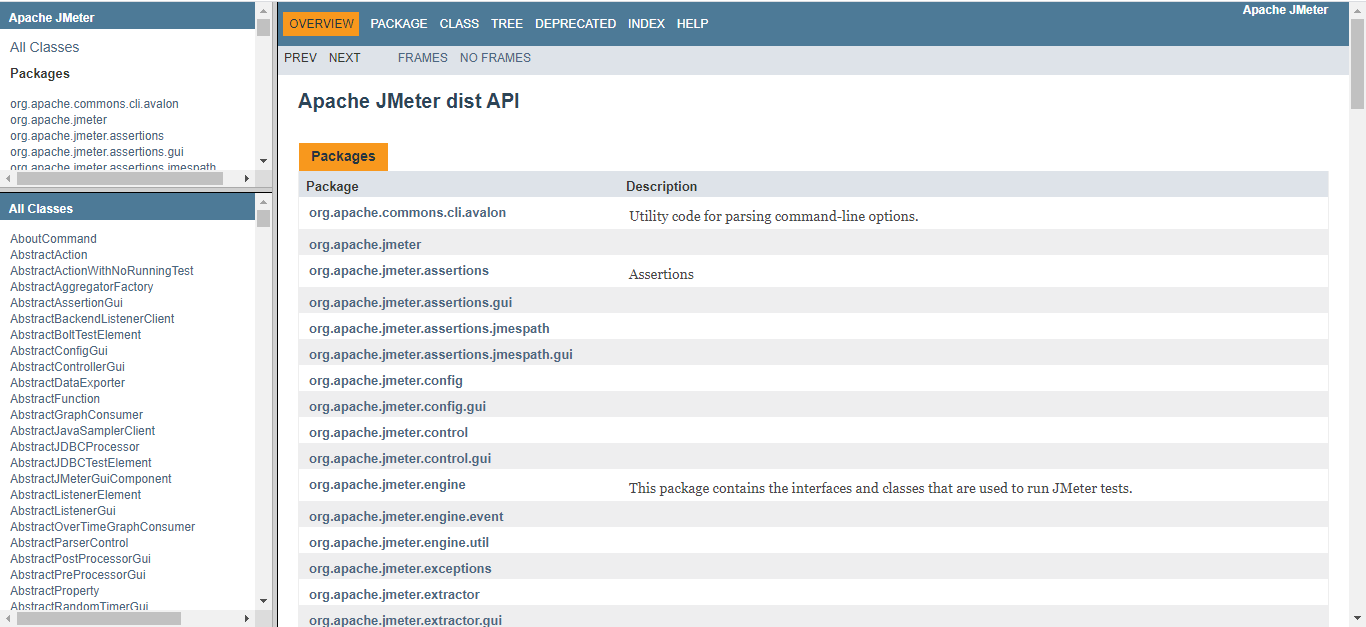Open org.apache.jmeter.assertions.gui in Packages table
Image resolution: width=1366 pixels, height=627 pixels.
(410, 303)
